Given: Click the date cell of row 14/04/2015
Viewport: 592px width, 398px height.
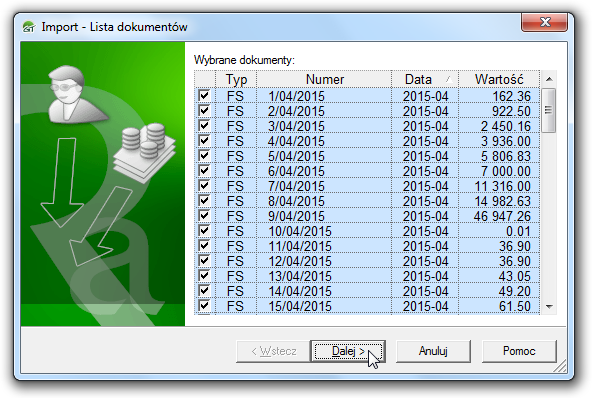Looking at the screenshot, I should pyautogui.click(x=425, y=291).
